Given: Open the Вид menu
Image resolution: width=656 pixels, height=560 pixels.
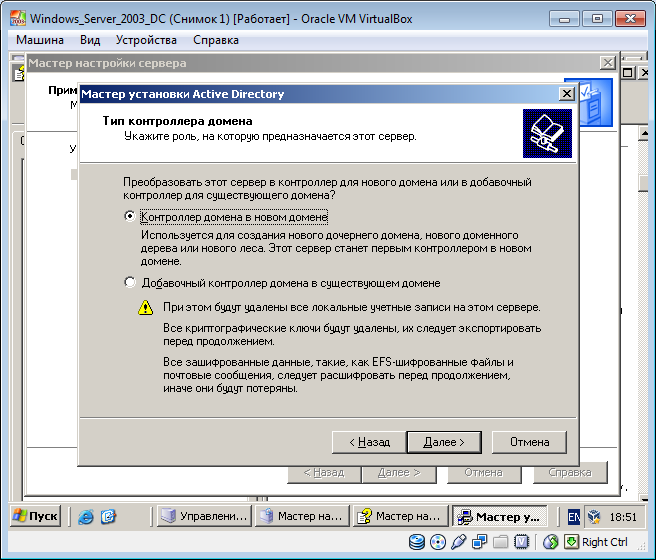Looking at the screenshot, I should click(x=90, y=40).
